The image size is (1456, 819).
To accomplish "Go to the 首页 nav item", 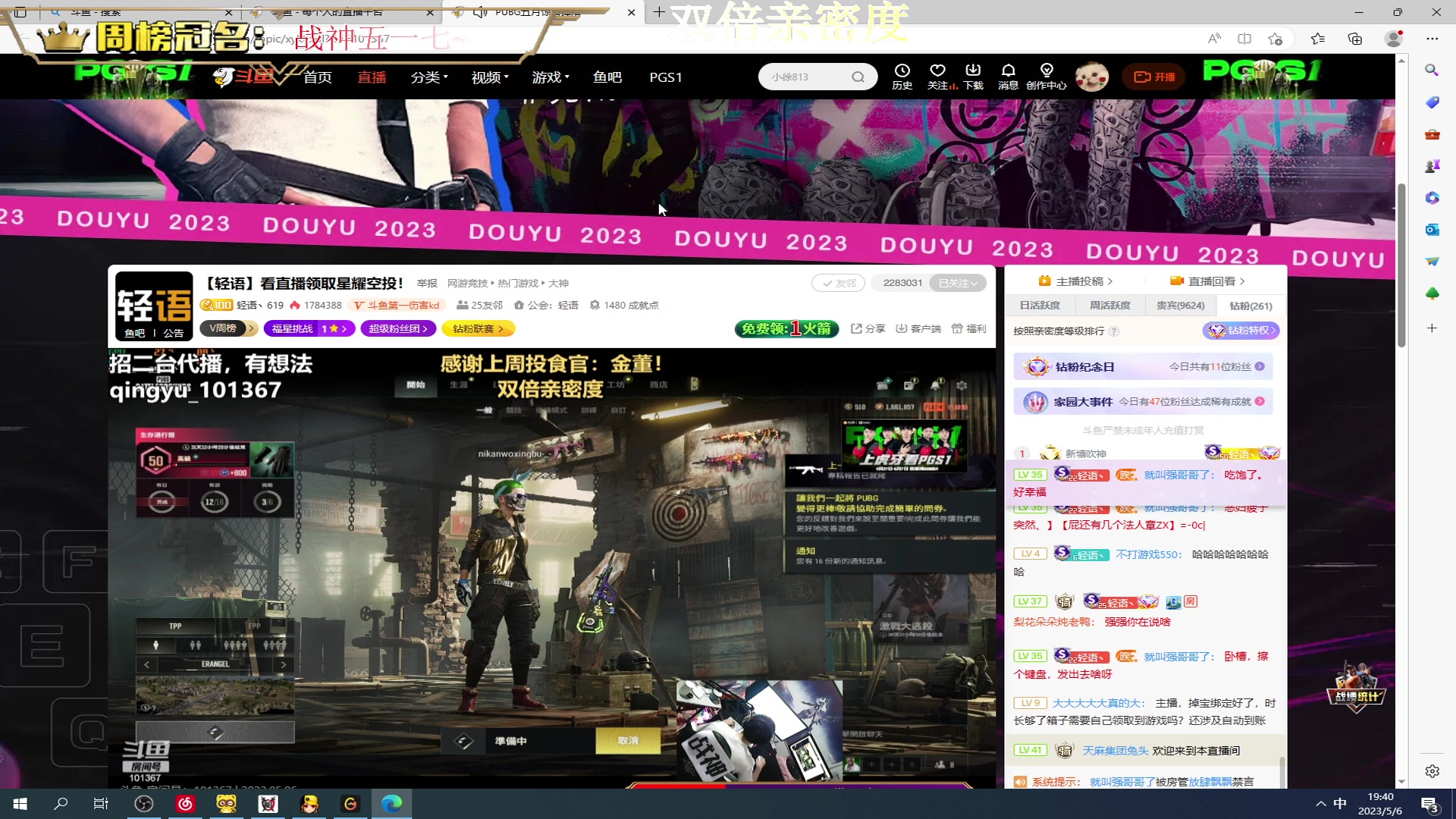I will click(318, 77).
